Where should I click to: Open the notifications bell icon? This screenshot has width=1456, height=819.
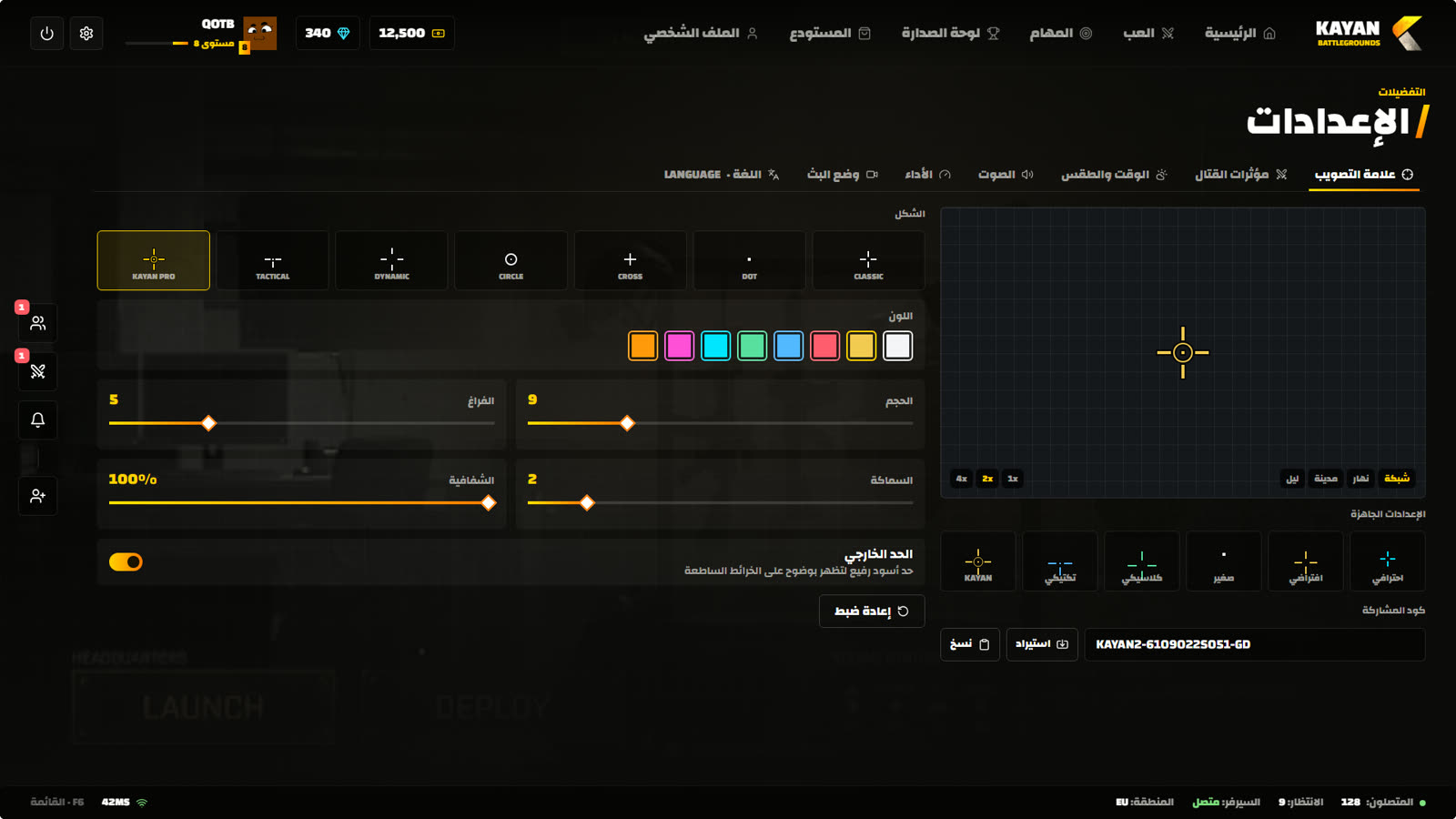(38, 420)
